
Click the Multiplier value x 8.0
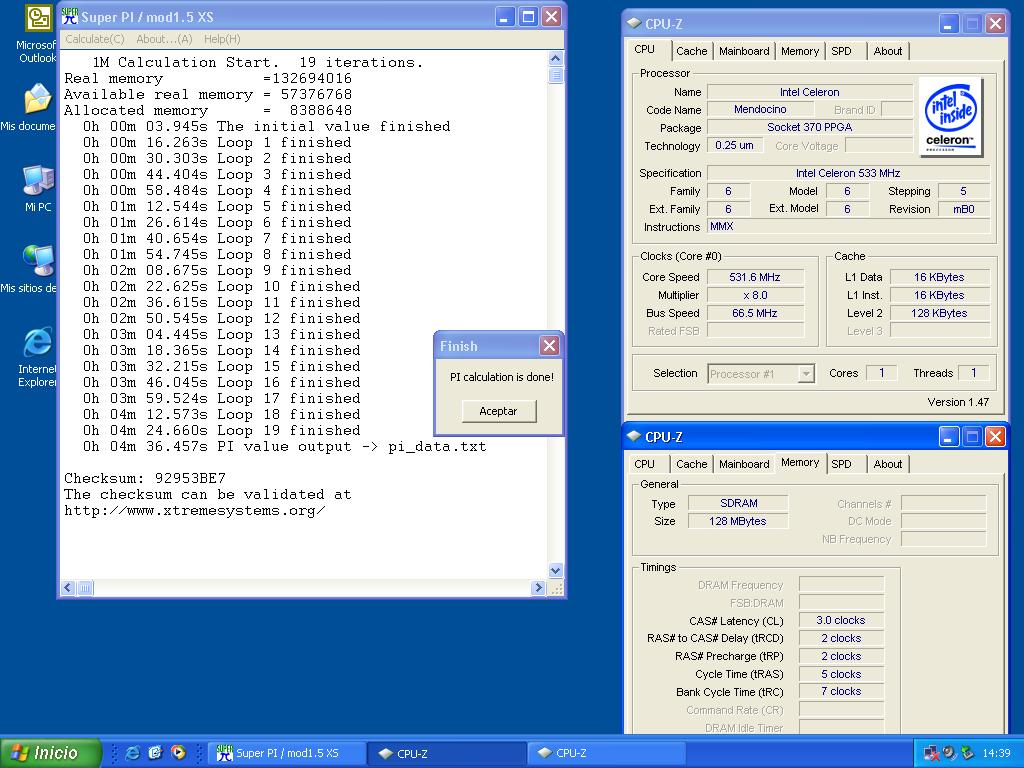tap(755, 295)
